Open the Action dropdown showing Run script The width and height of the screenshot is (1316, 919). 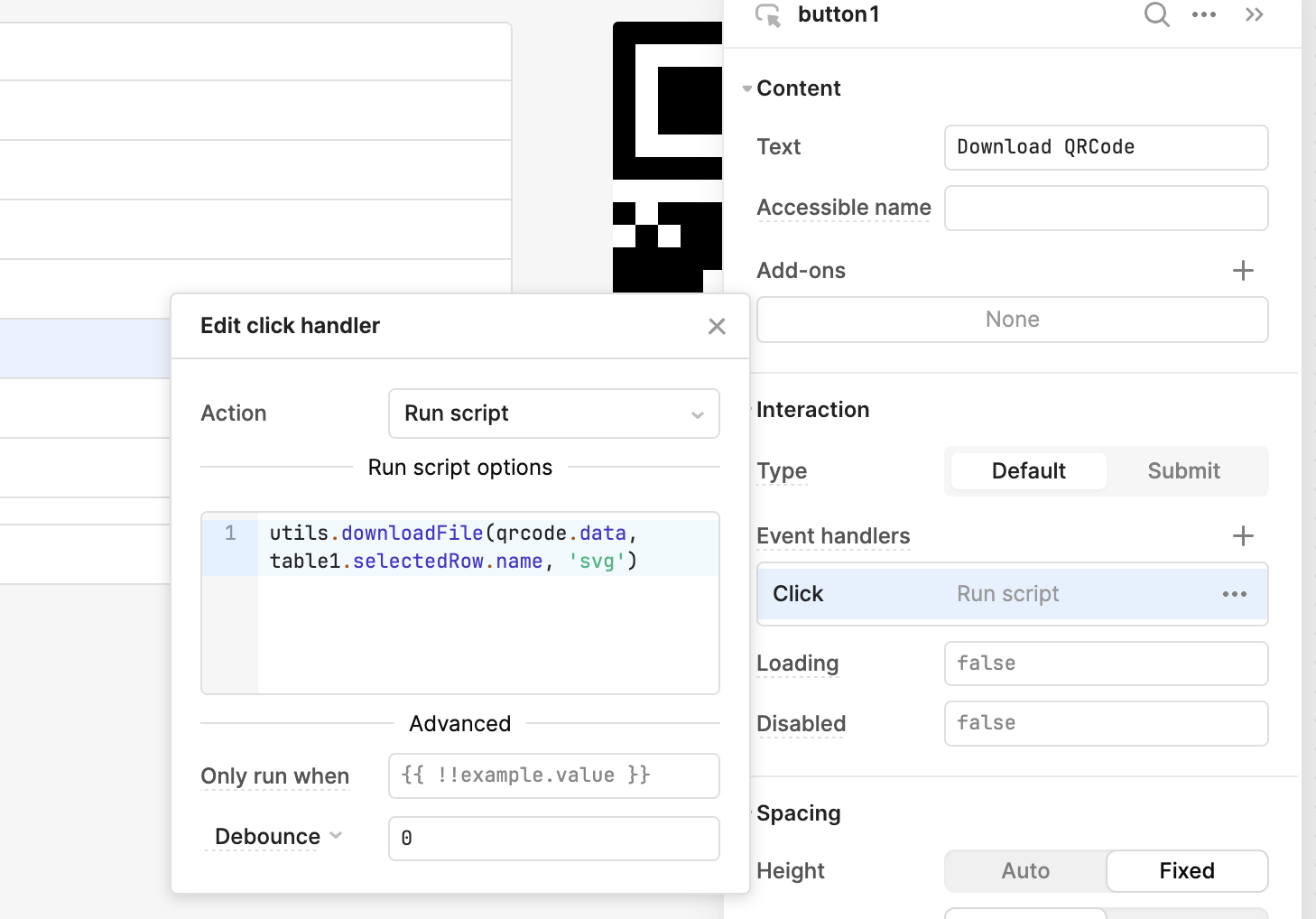[553, 413]
